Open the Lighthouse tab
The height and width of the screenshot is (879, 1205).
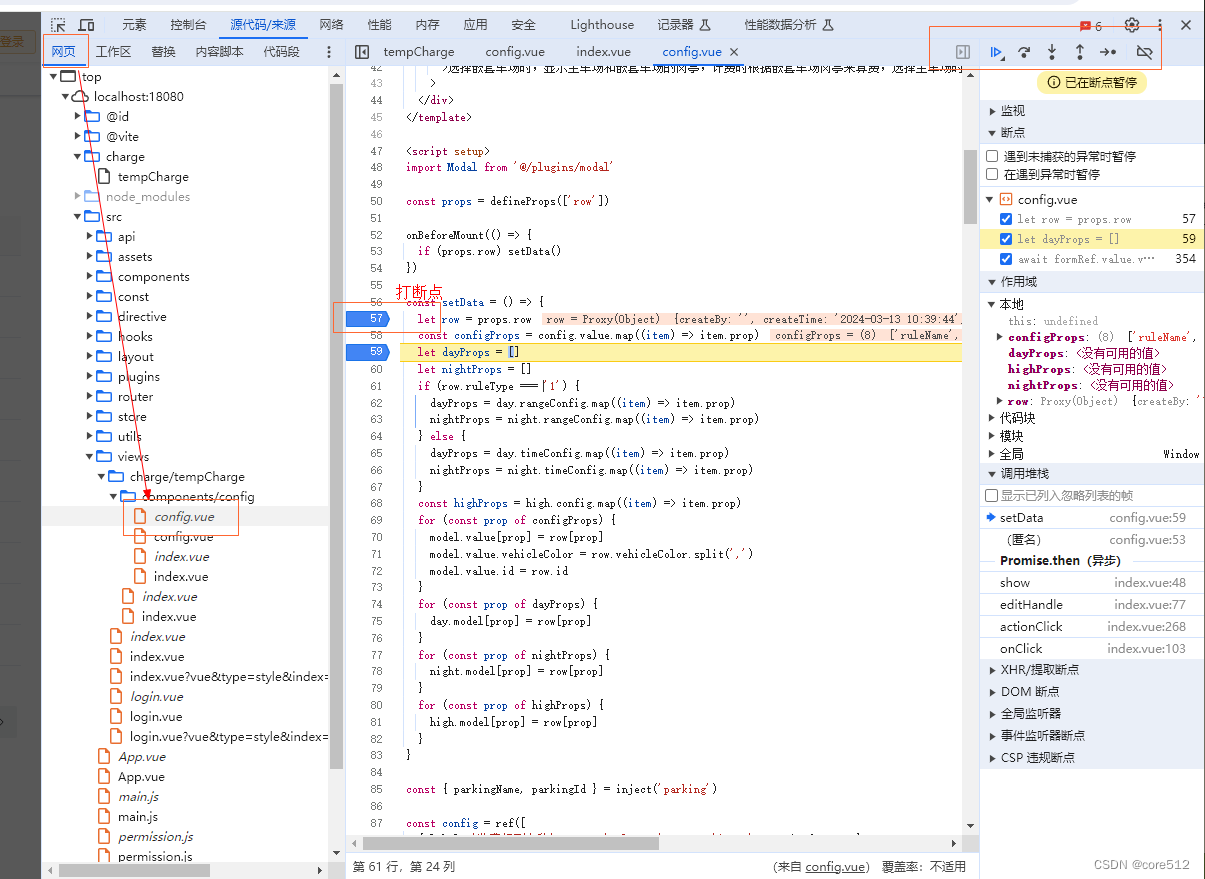point(602,25)
